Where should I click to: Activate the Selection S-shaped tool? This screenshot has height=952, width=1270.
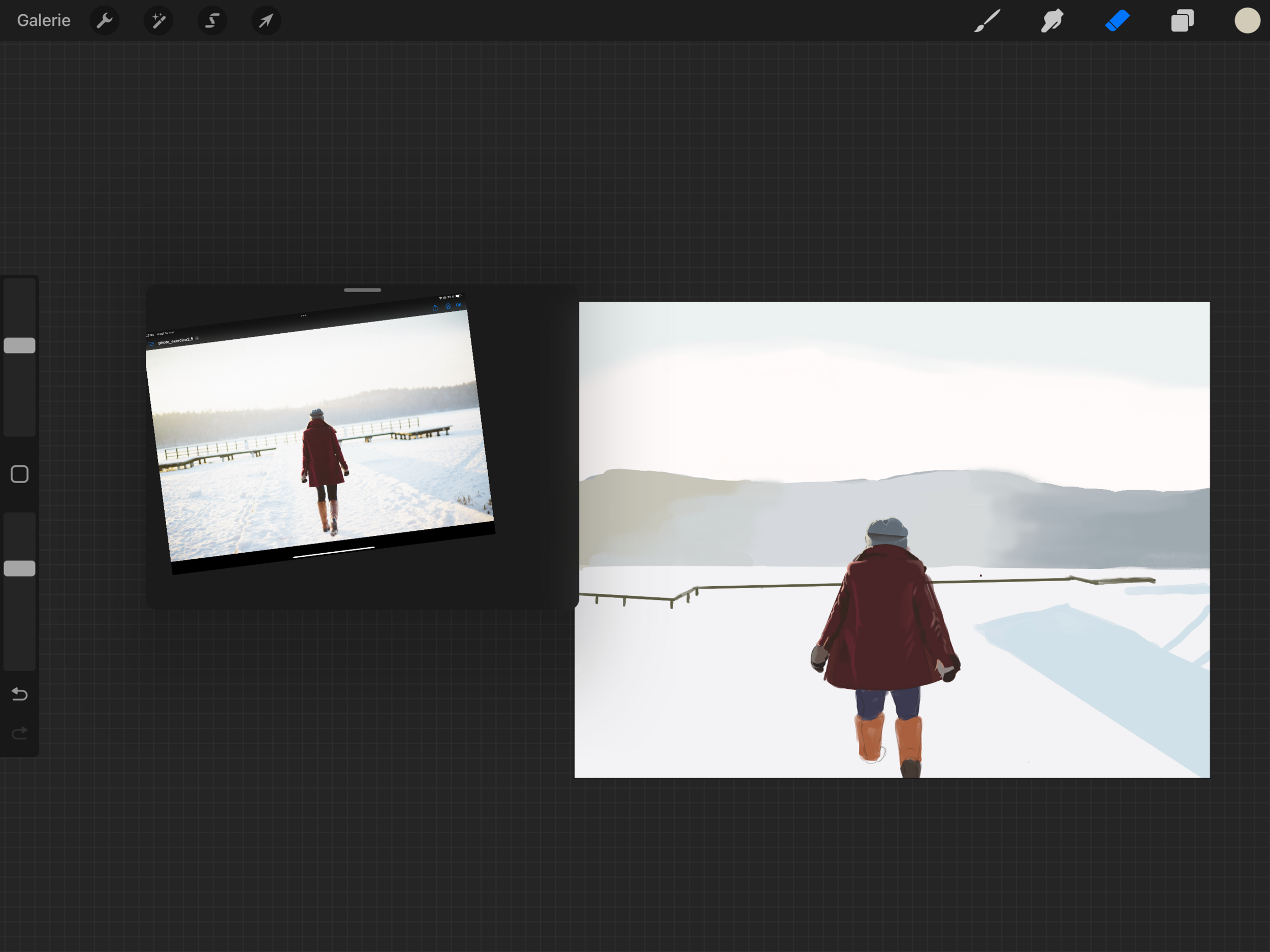212,21
